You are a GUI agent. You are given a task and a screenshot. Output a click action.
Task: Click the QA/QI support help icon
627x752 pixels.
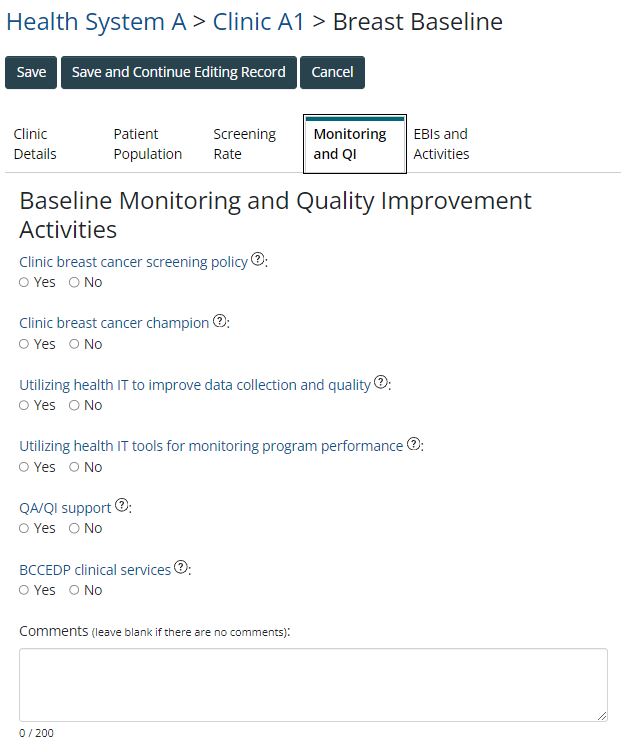coord(122,506)
